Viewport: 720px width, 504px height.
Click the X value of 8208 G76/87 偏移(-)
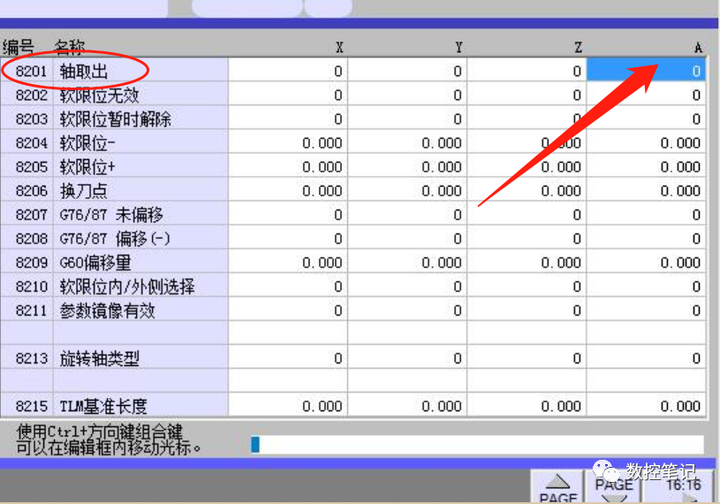[288, 238]
